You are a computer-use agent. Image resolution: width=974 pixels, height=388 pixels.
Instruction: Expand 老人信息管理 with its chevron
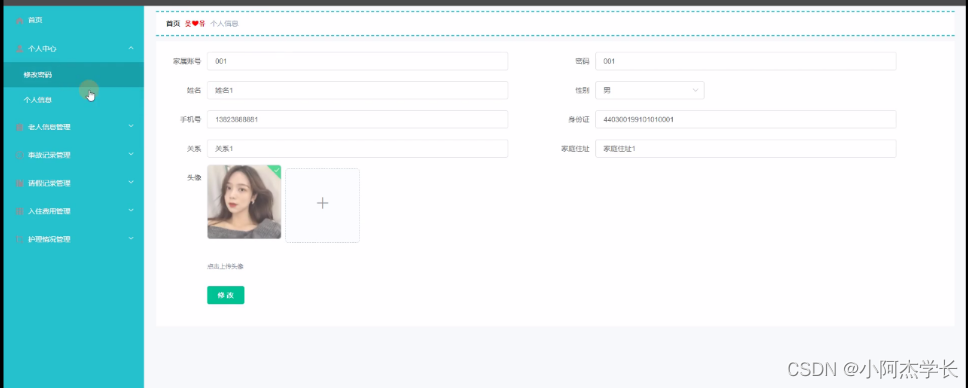131,126
